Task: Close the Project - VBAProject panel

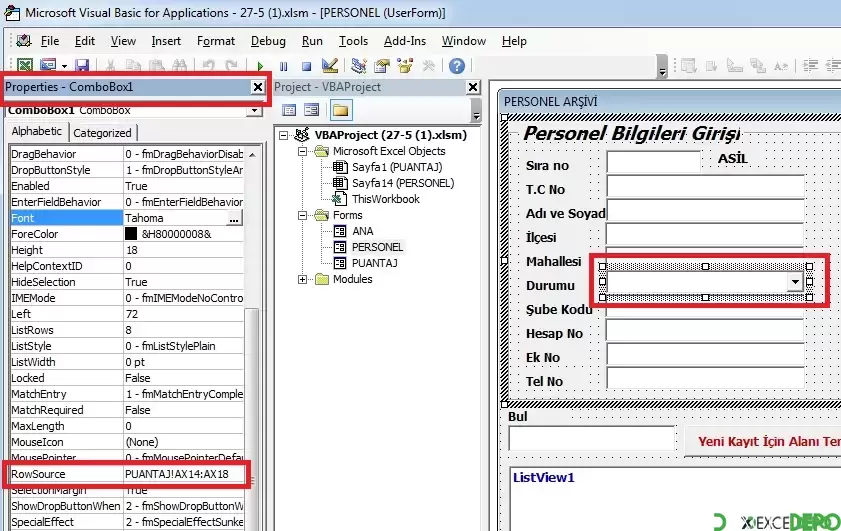Action: (x=473, y=87)
